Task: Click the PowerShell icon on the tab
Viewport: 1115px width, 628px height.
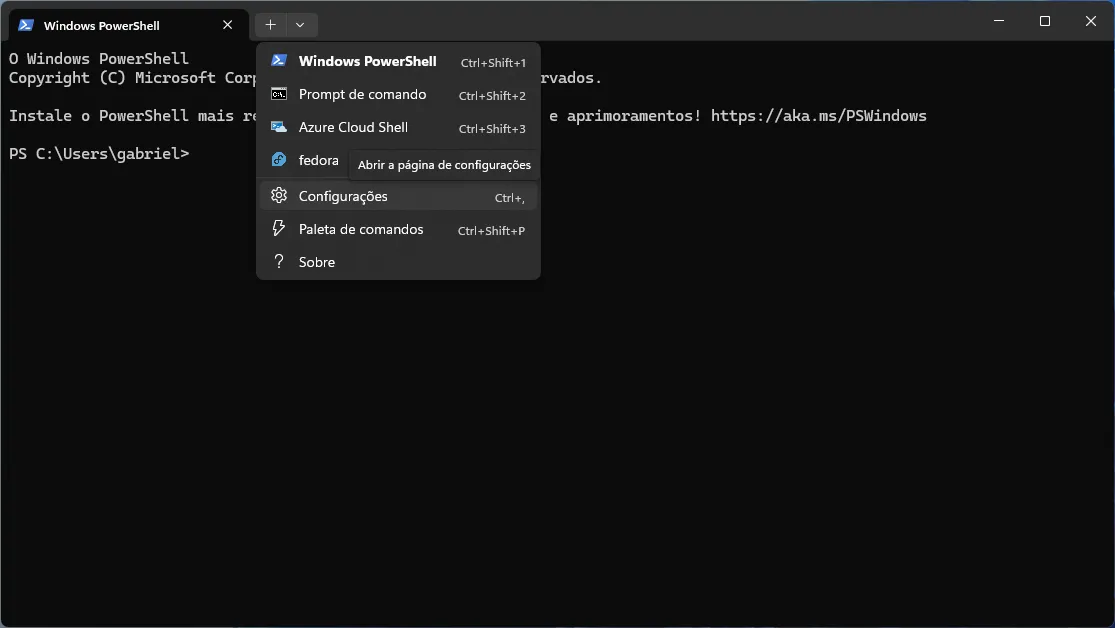Action: tap(26, 25)
